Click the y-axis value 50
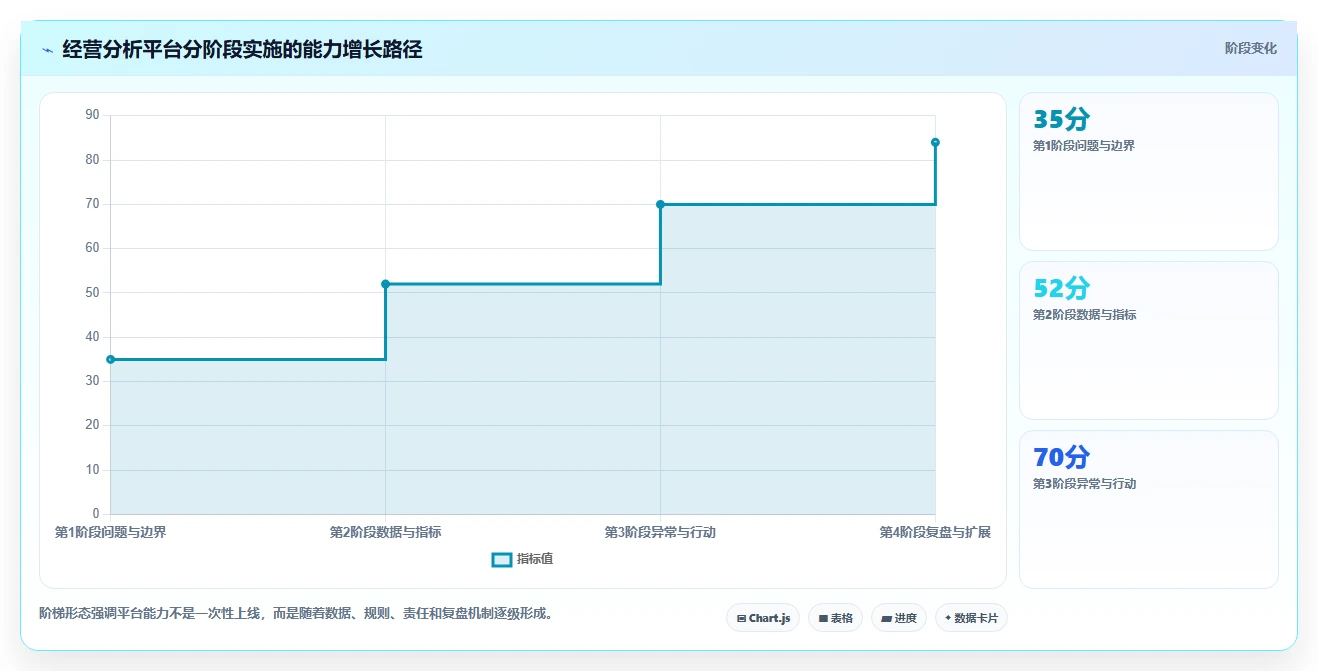Viewport: 1318px width, 671px height. pos(92,292)
